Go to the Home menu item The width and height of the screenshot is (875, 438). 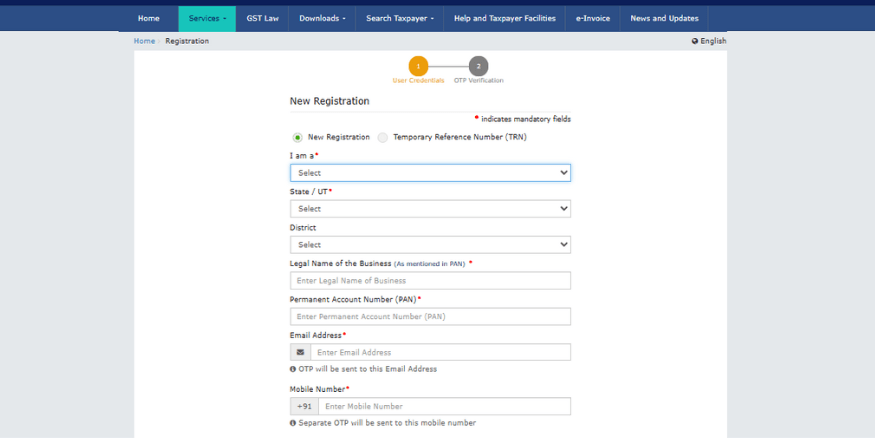(148, 18)
